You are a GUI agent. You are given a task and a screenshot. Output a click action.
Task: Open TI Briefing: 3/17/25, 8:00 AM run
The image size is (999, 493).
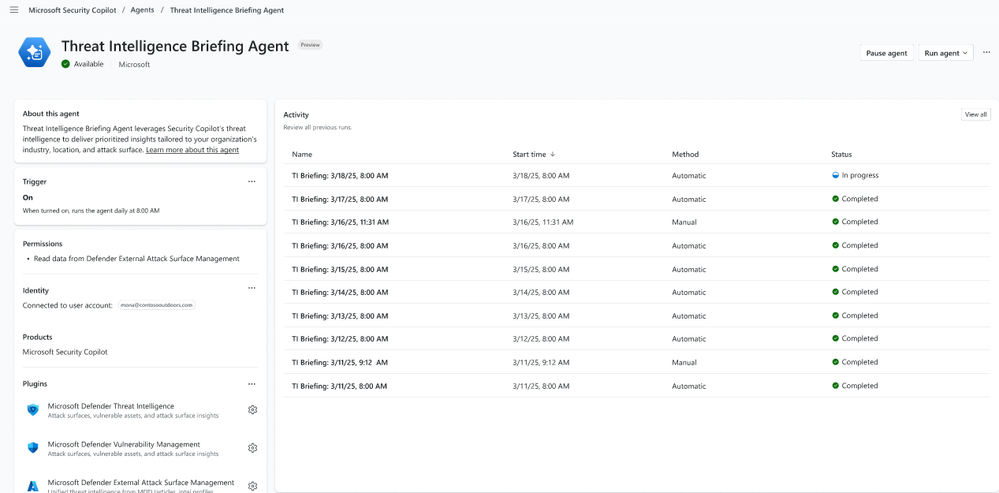coord(340,199)
